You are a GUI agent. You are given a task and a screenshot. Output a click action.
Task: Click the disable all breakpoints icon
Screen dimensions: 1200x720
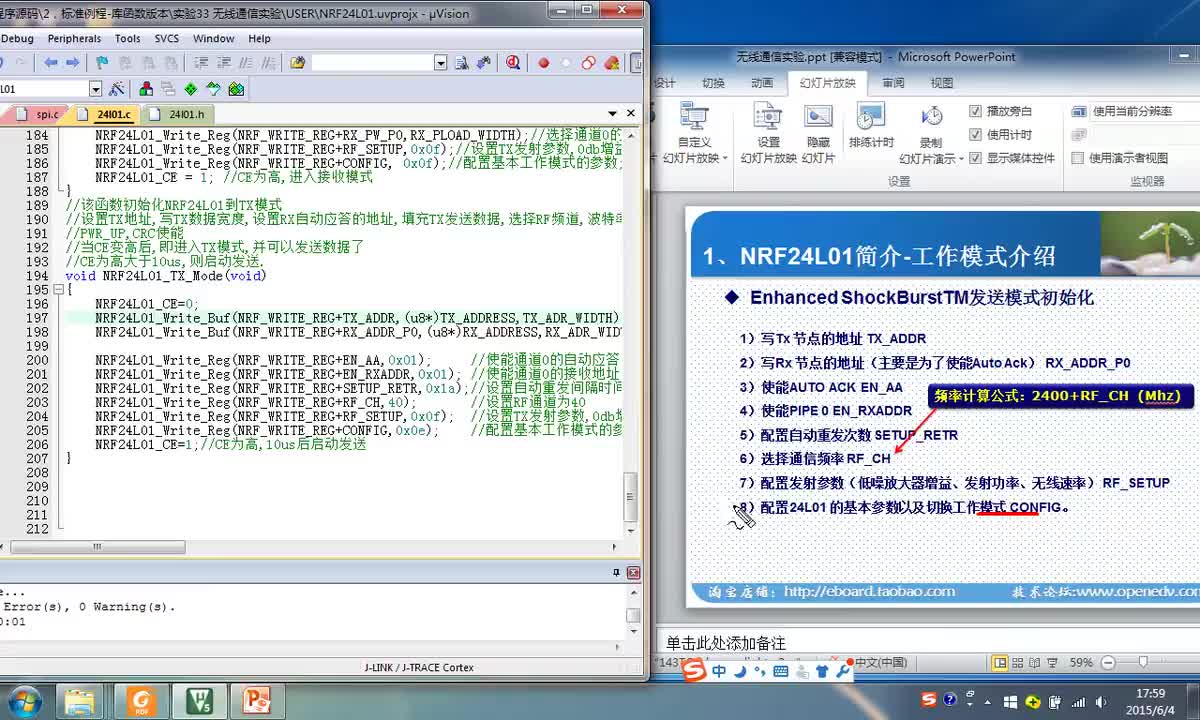(588, 62)
